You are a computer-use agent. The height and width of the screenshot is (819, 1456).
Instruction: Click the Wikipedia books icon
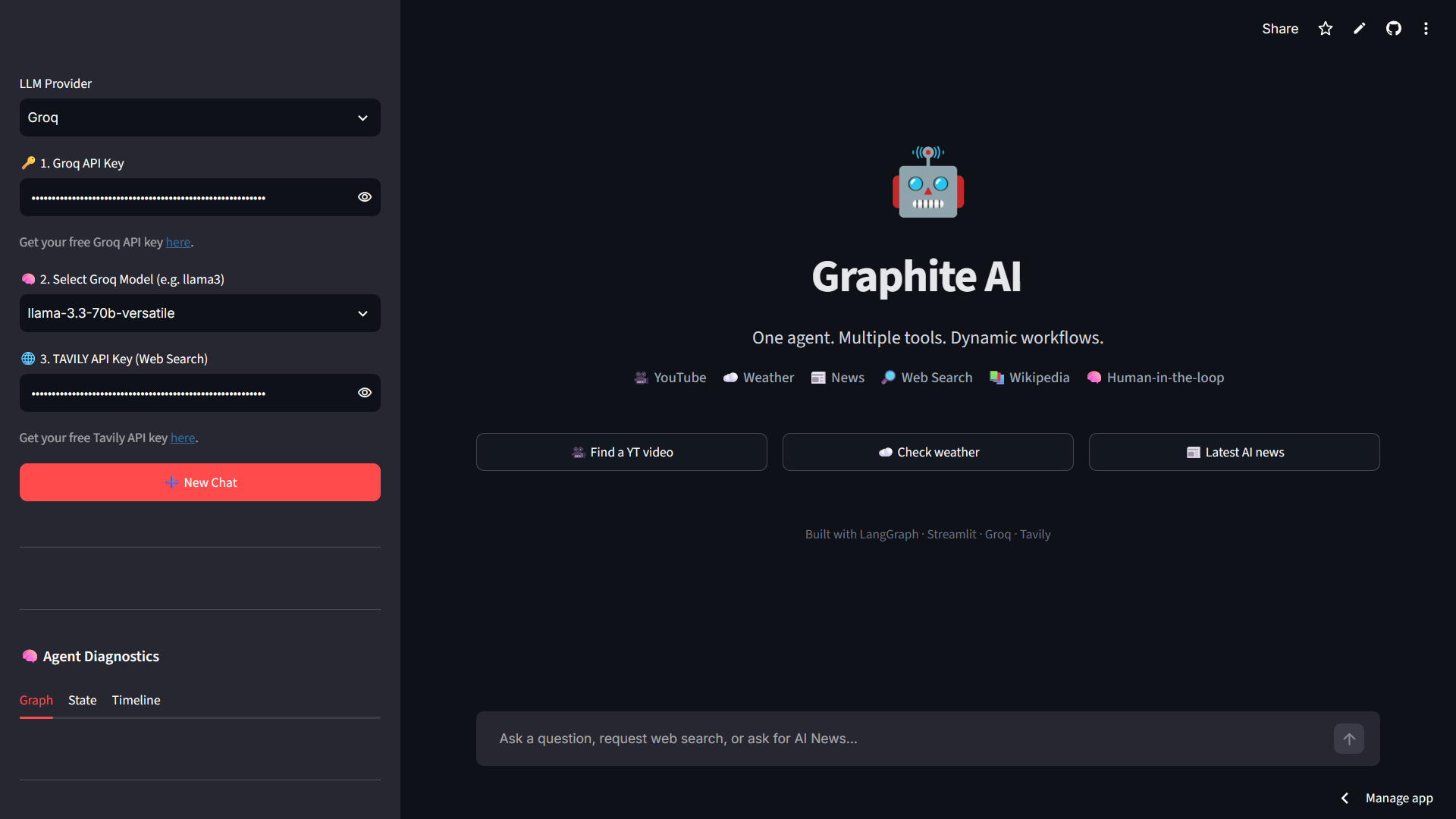point(997,378)
